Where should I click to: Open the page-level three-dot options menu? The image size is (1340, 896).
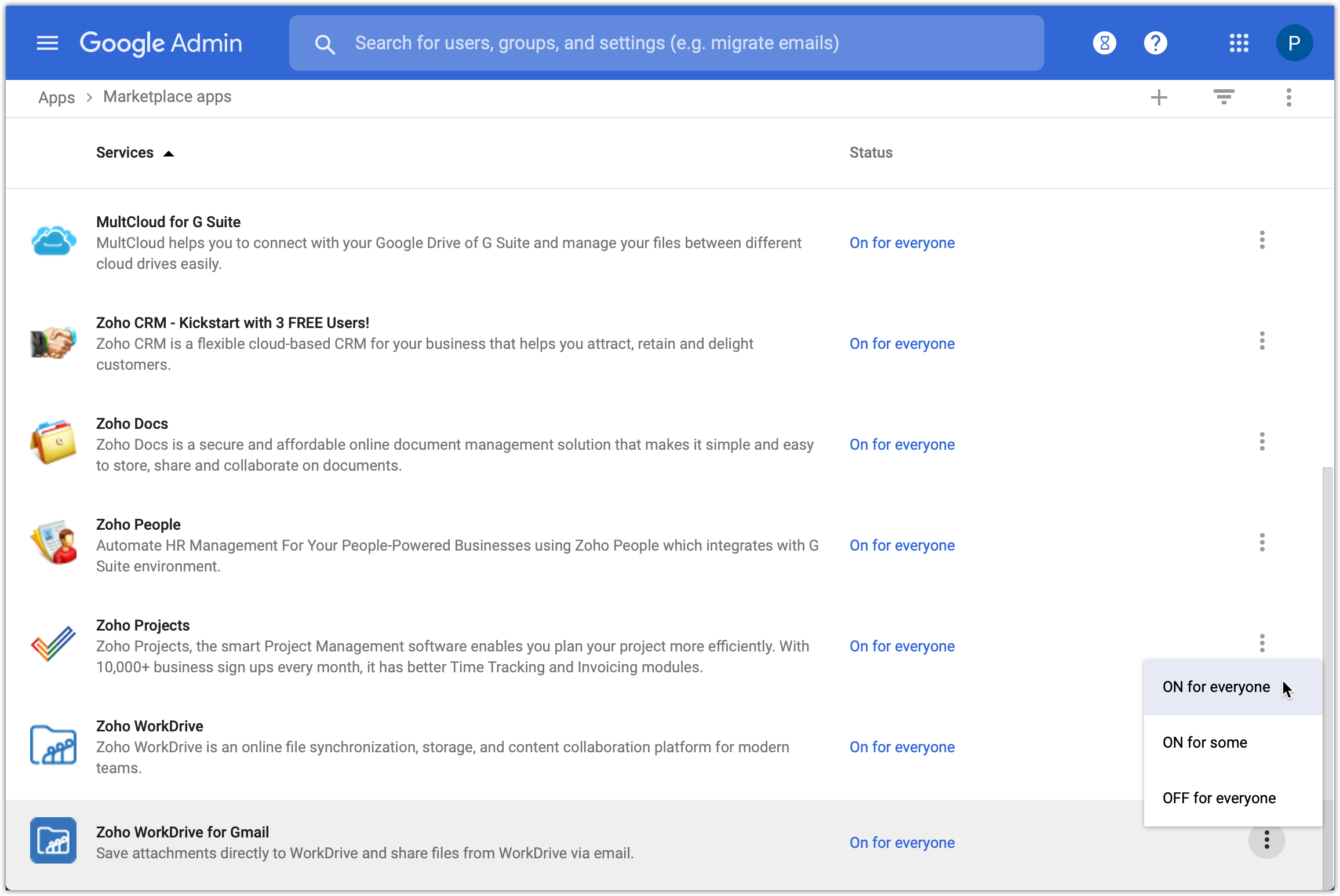point(1288,97)
